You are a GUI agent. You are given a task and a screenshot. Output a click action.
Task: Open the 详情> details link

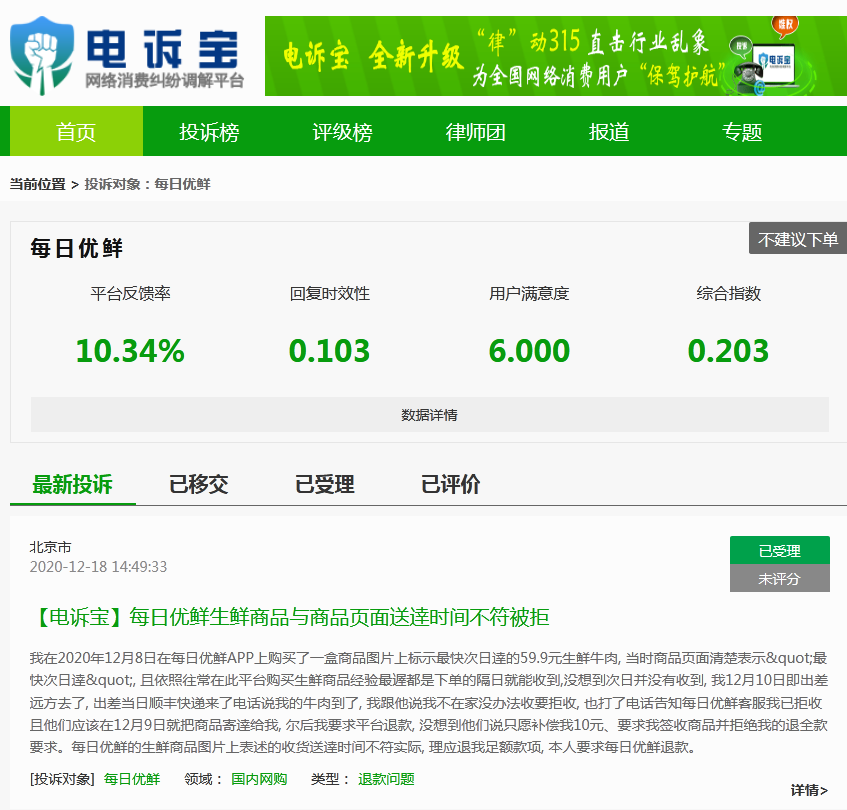809,790
